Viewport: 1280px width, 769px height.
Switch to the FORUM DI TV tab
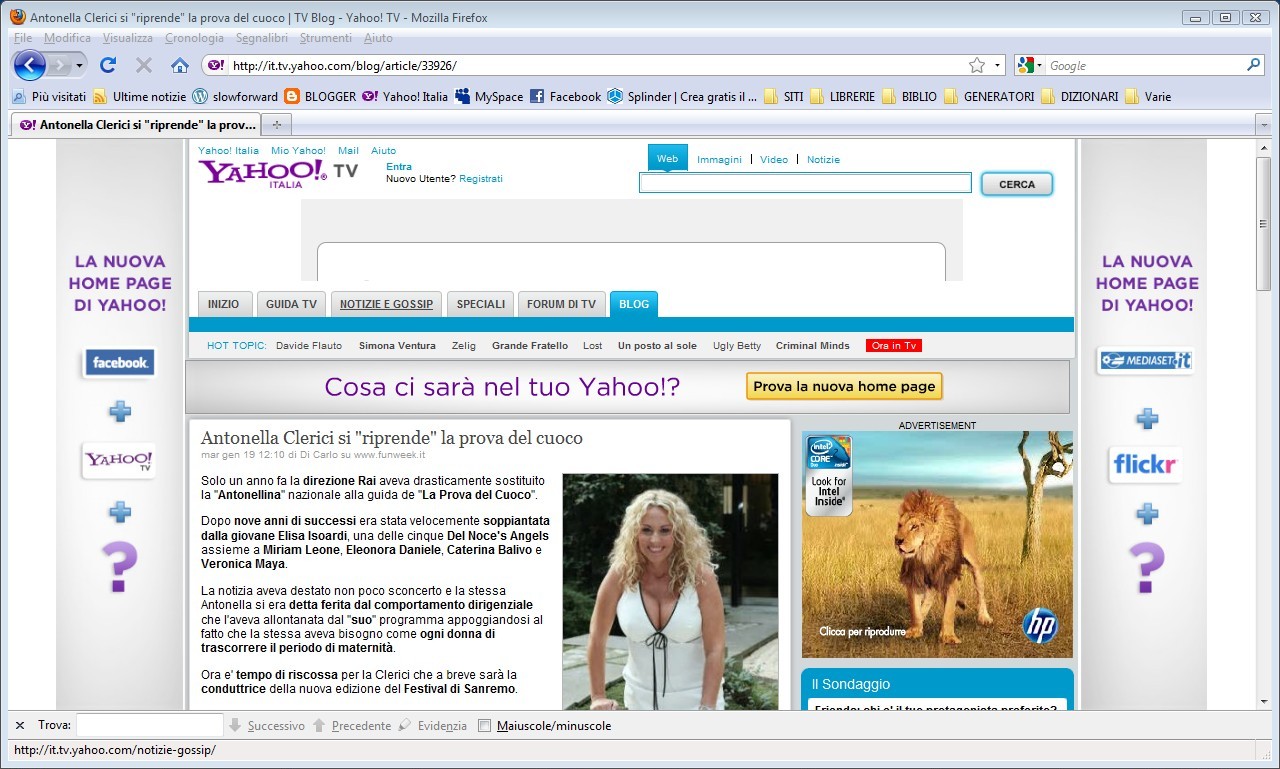(561, 304)
